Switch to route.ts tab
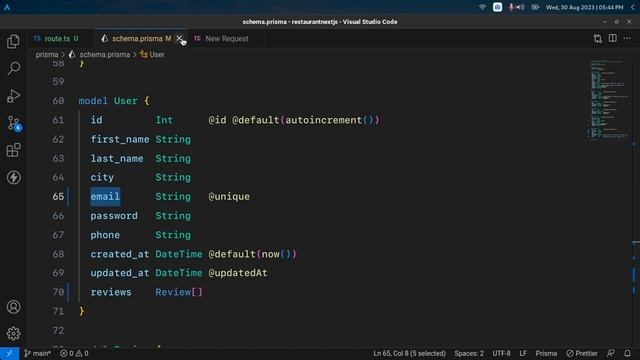 [x=56, y=38]
